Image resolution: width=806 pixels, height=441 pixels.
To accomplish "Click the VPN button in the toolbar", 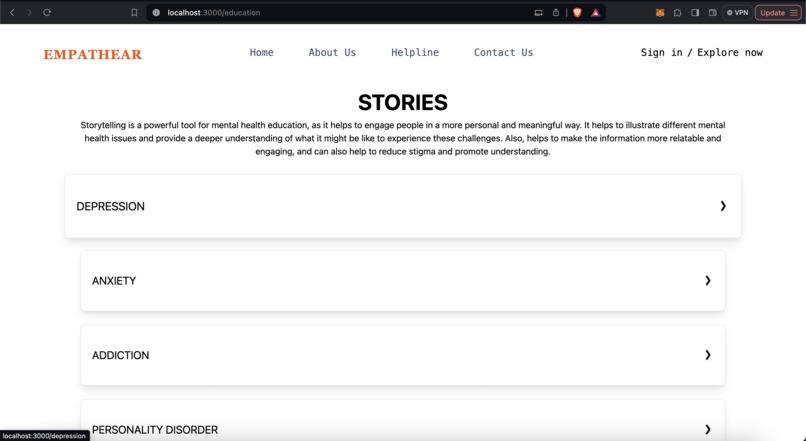I will [737, 12].
